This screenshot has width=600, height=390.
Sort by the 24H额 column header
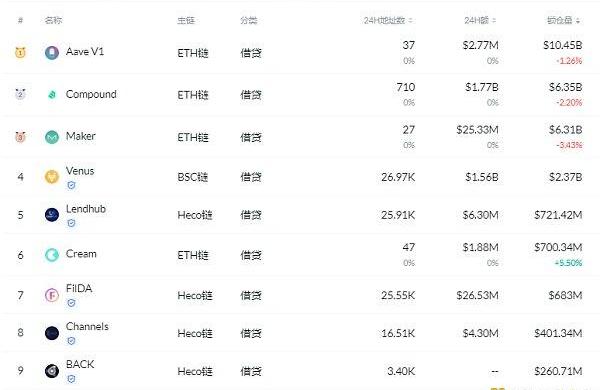tap(480, 20)
